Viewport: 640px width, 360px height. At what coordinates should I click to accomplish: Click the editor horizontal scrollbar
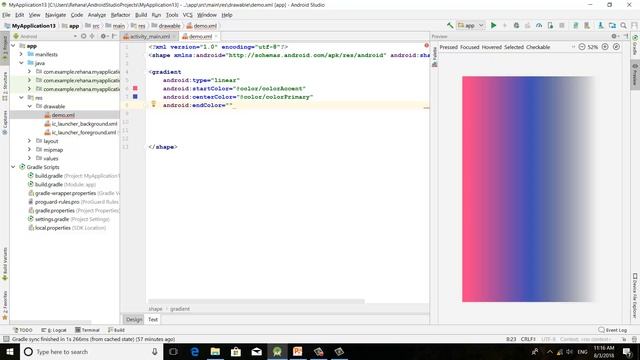point(256,302)
